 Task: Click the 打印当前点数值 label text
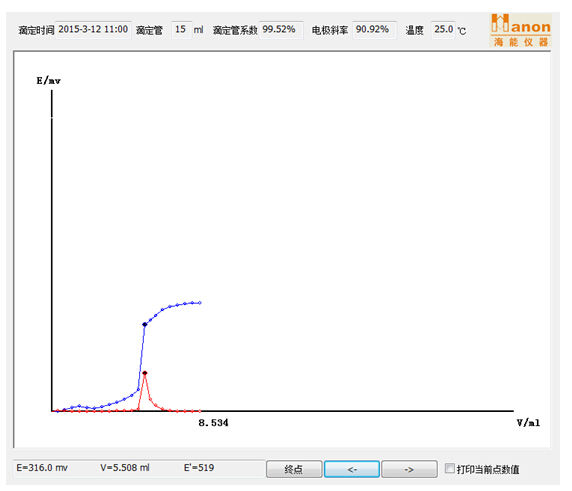(488, 469)
